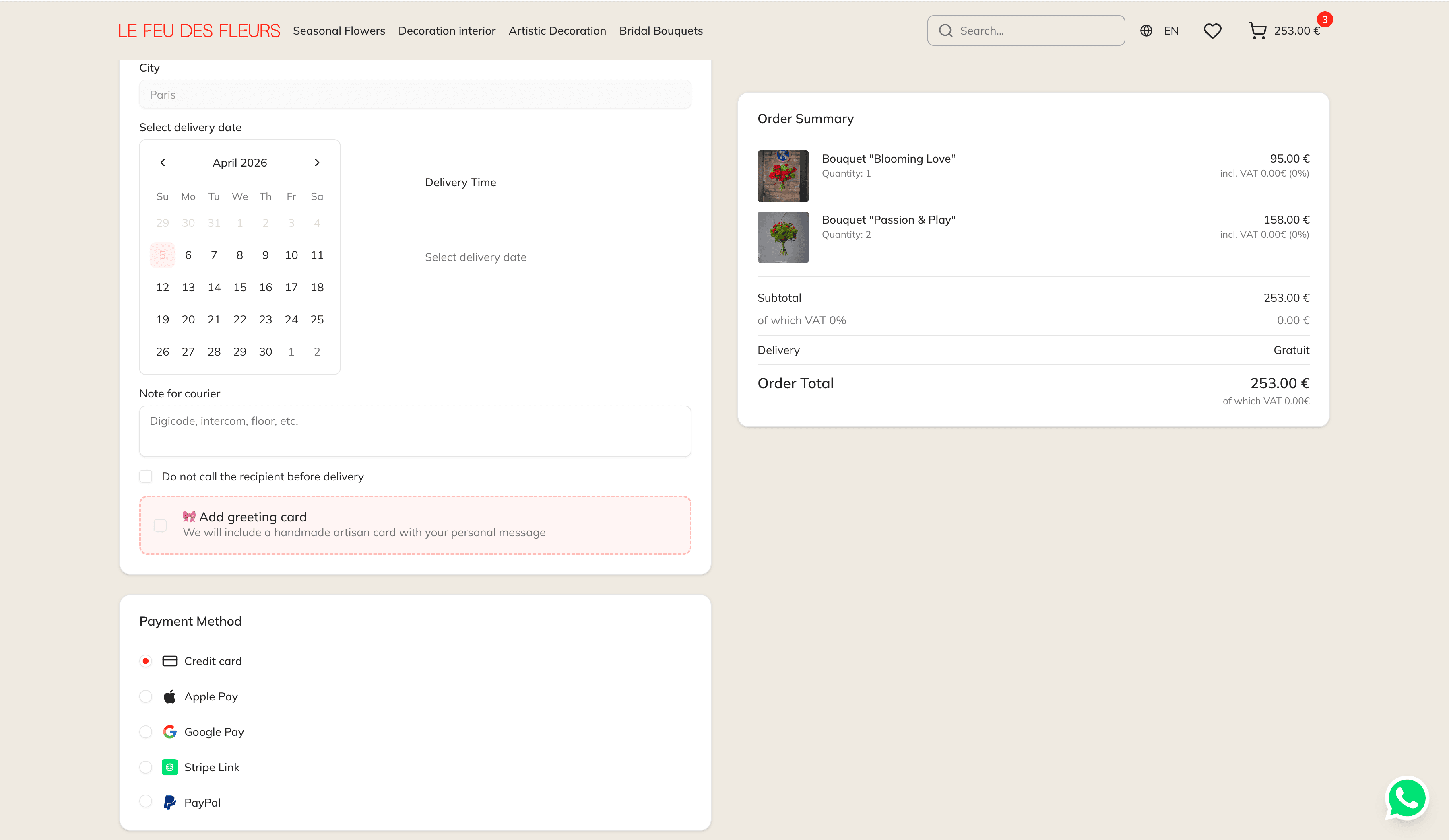Image resolution: width=1449 pixels, height=840 pixels.
Task: Click the wishlist heart icon
Action: [1212, 31]
